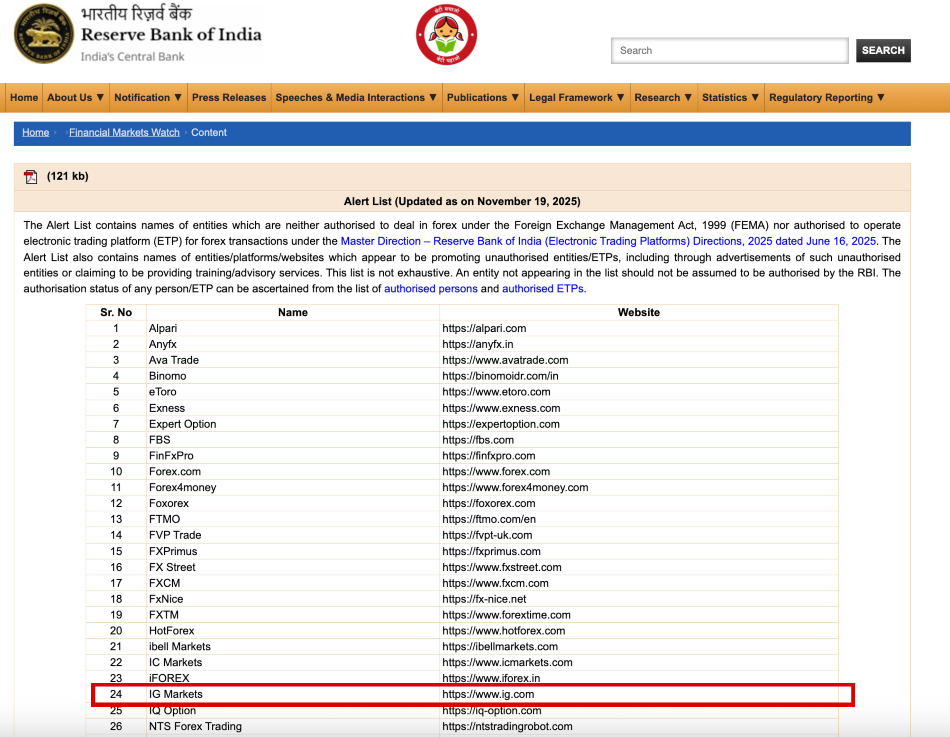The height and width of the screenshot is (737, 950).
Task: Select the Anyfx name cell
Action: [x=293, y=344]
